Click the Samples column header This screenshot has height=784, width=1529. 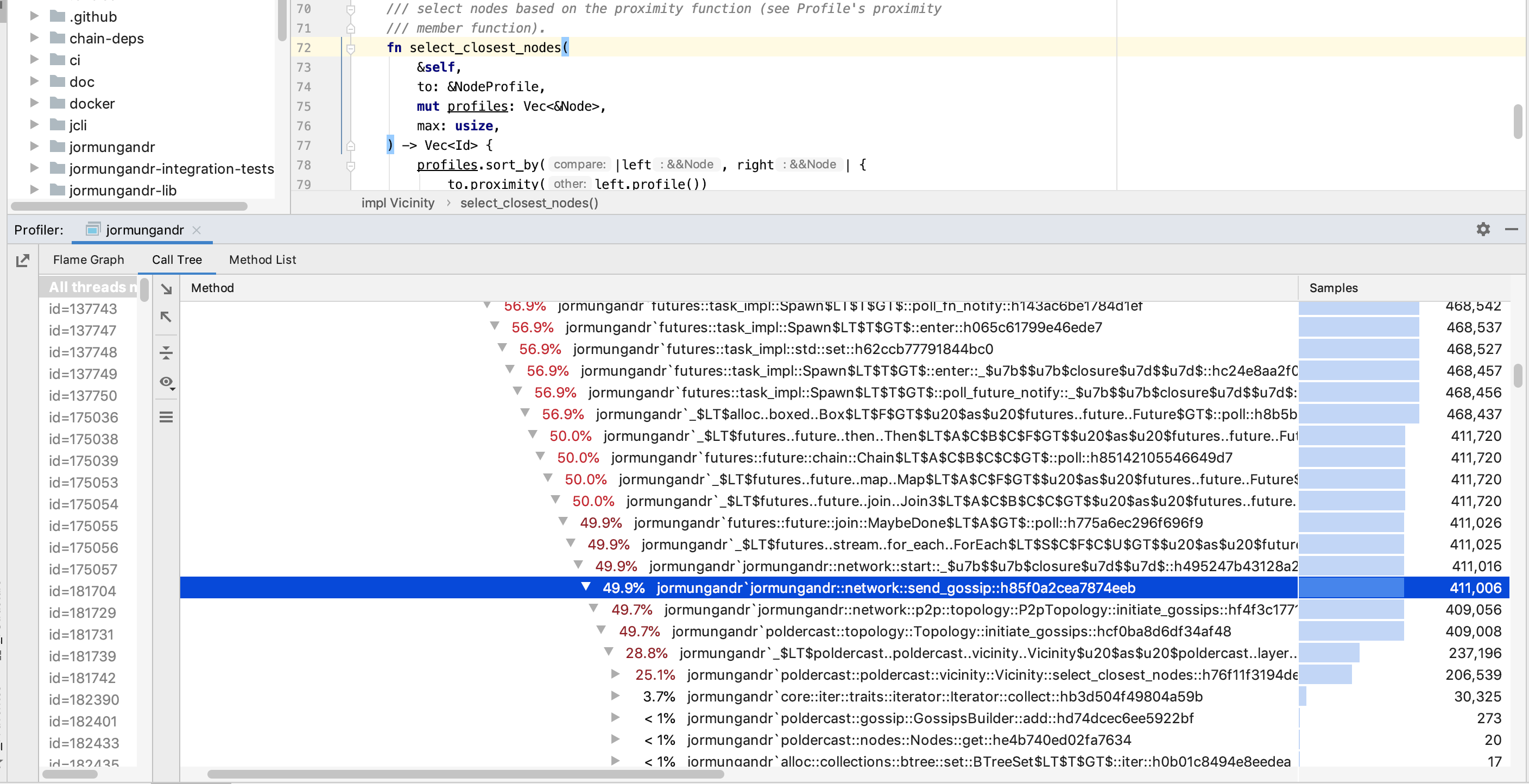coord(1333,288)
